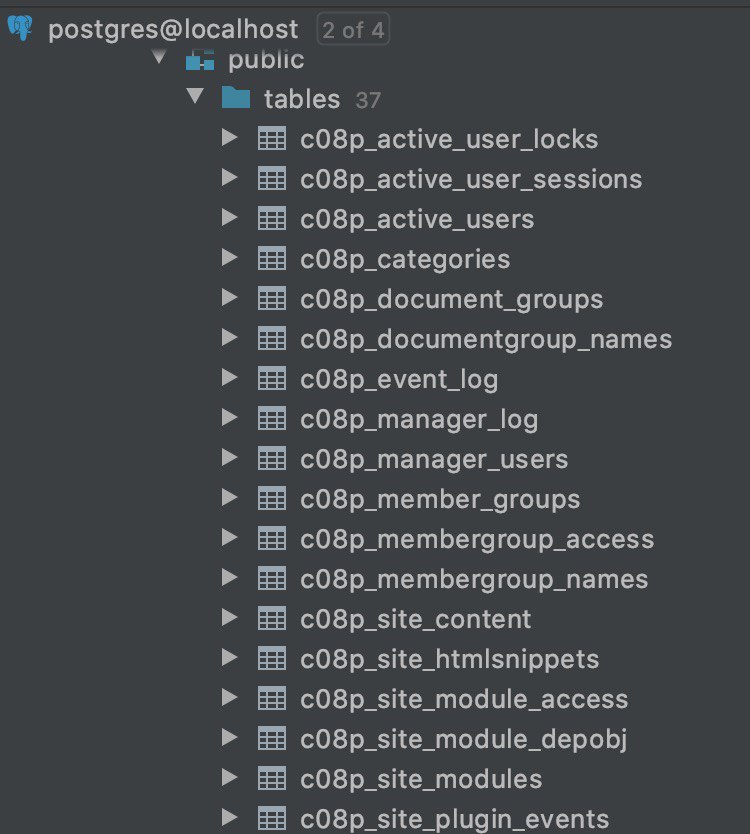The height and width of the screenshot is (834, 750).
Task: Select c08p_manager_users table name
Action: point(434,460)
